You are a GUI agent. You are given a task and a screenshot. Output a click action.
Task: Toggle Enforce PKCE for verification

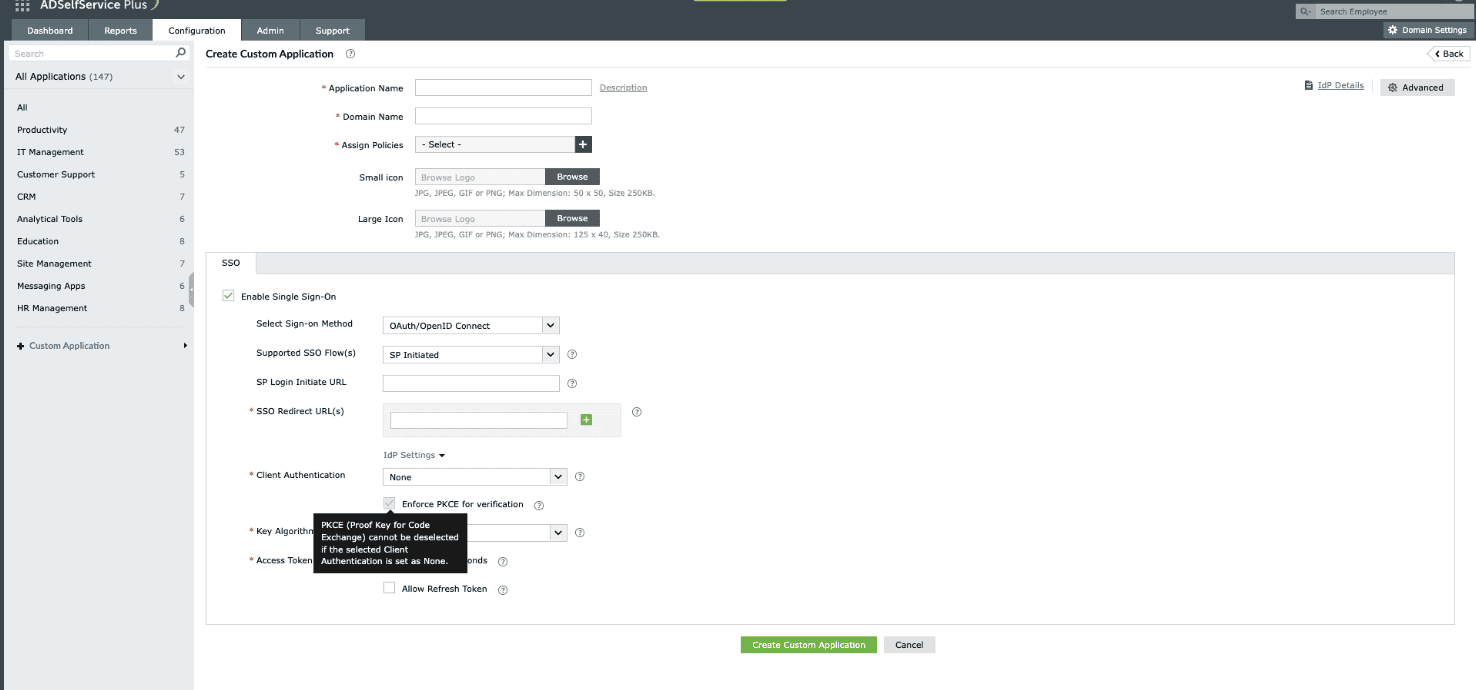pos(389,504)
